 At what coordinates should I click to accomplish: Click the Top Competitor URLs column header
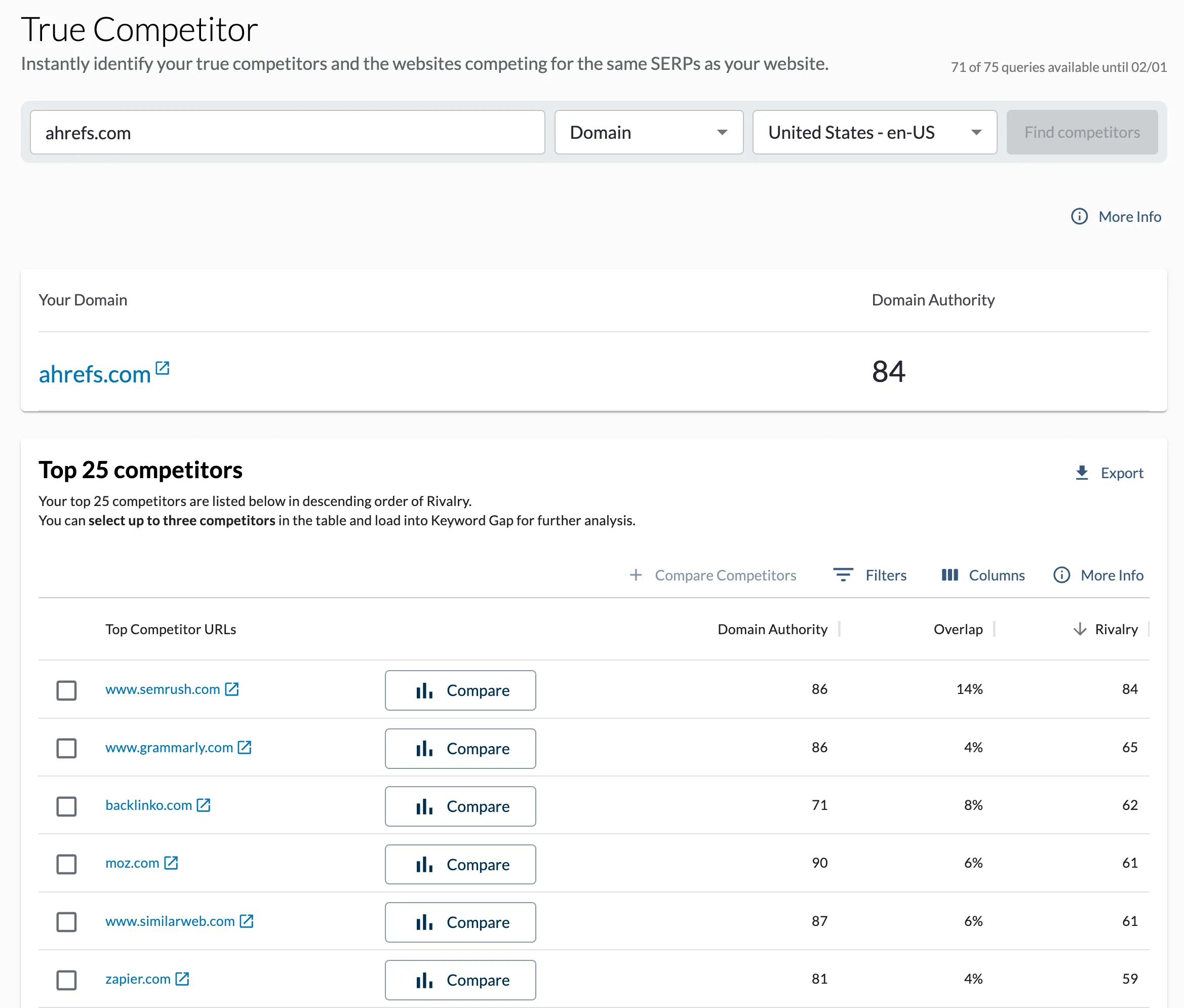click(170, 629)
